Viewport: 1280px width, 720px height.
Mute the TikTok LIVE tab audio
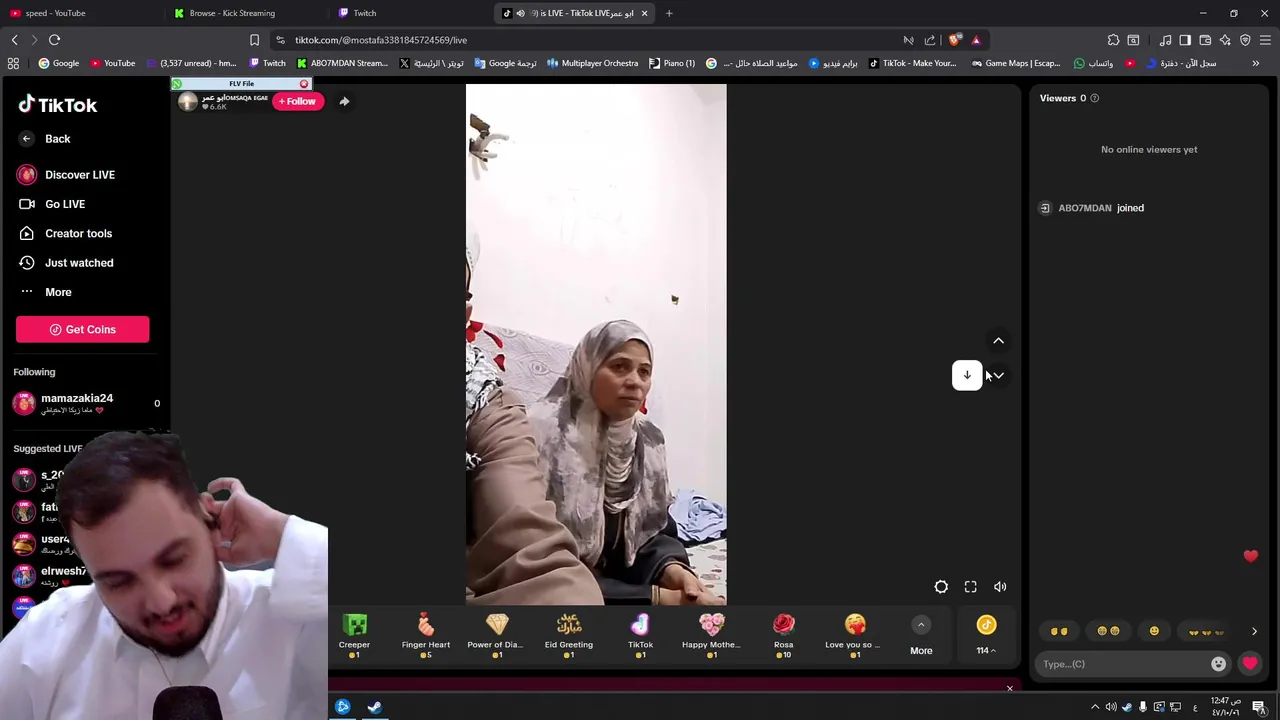520,13
